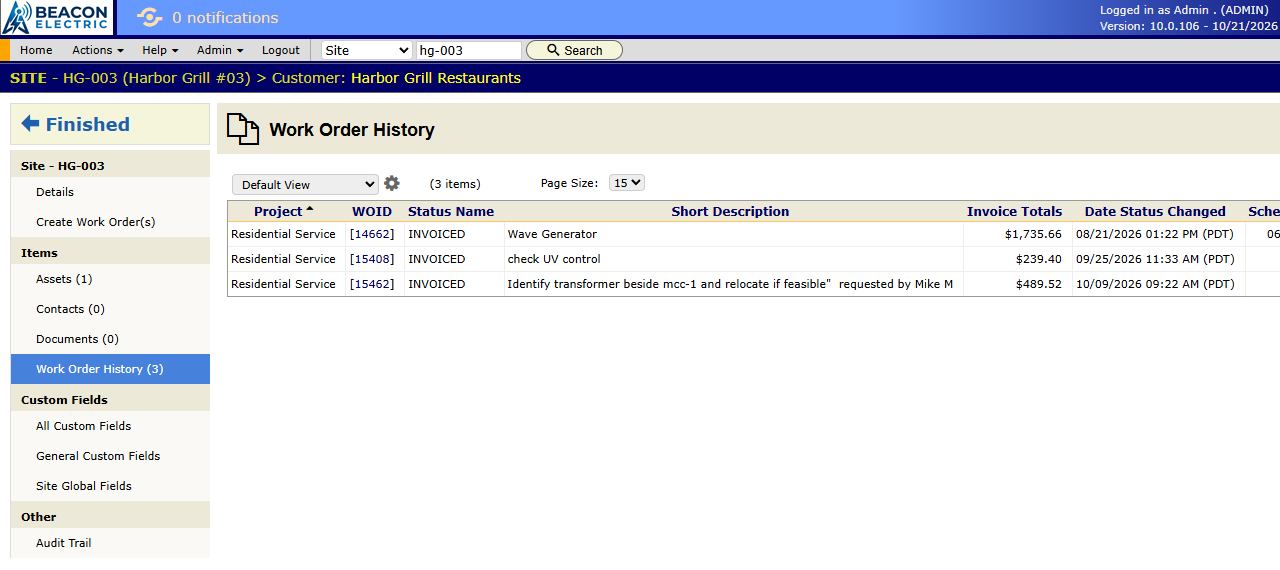
Task: Open work order [15408]
Action: coord(372,259)
